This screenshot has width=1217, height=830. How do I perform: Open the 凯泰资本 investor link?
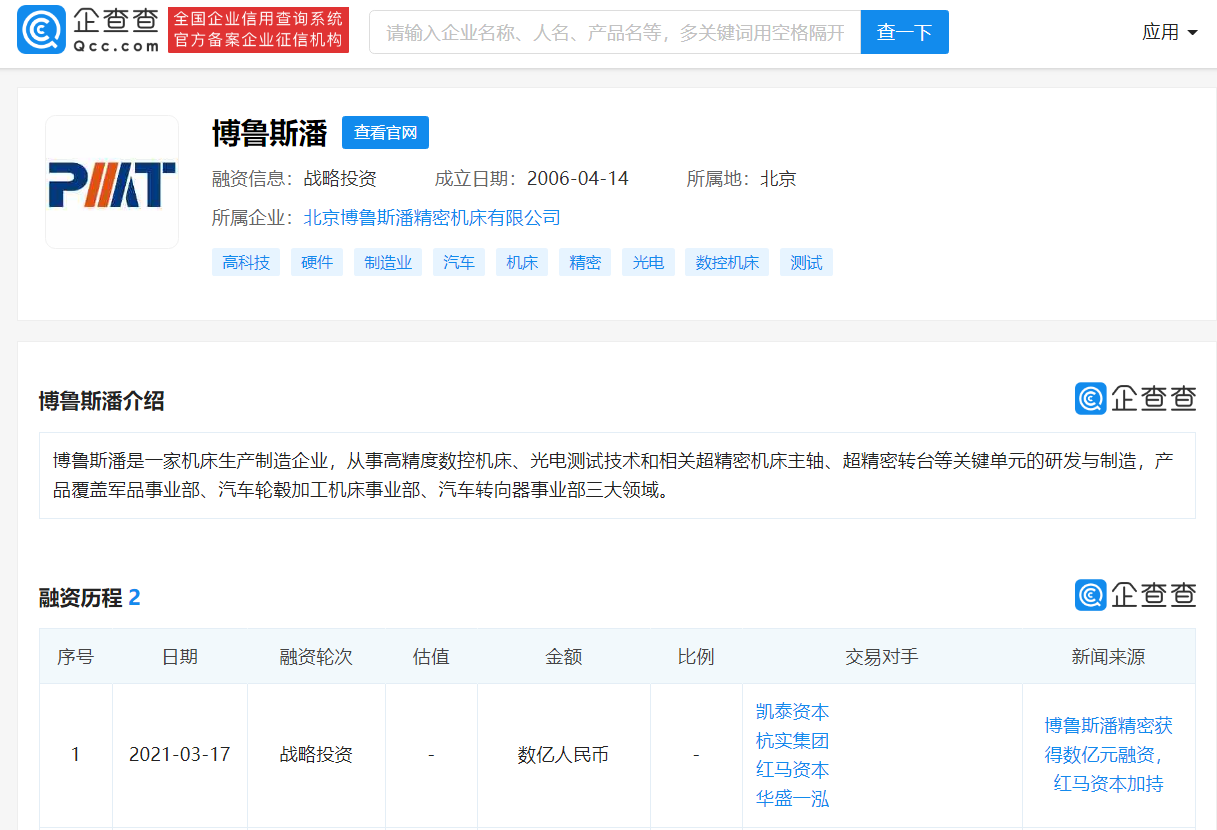(x=792, y=712)
